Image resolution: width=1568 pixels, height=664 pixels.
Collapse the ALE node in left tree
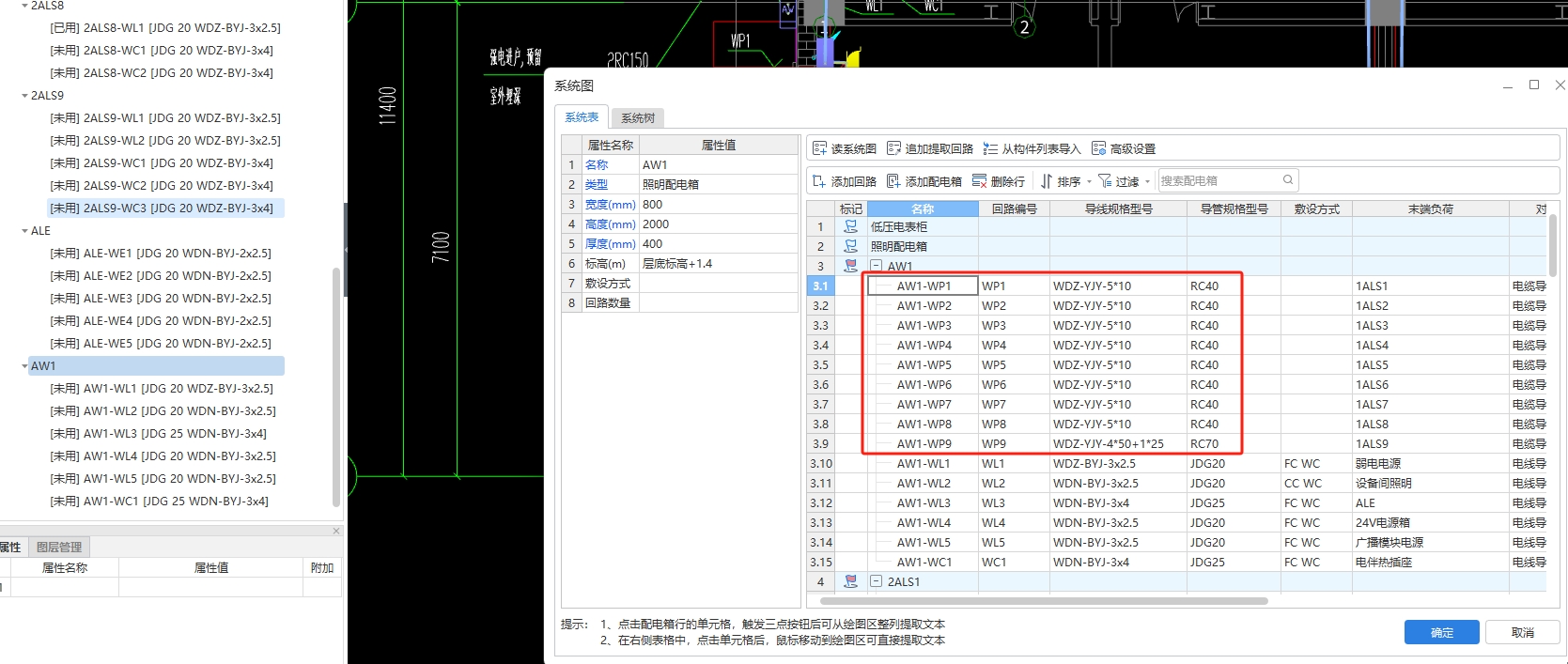click(24, 231)
